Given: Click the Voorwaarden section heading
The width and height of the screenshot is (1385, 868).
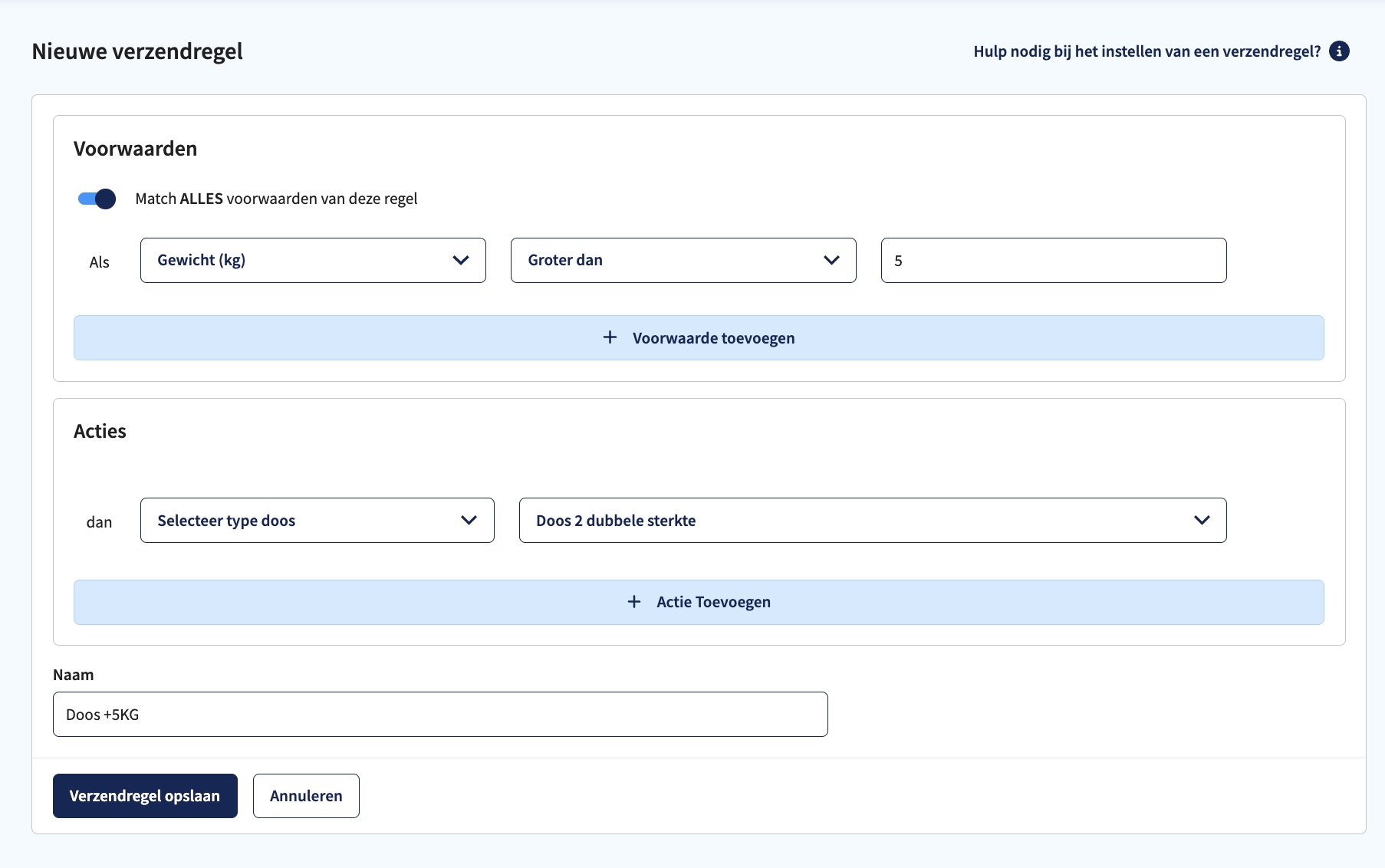Looking at the screenshot, I should point(135,148).
